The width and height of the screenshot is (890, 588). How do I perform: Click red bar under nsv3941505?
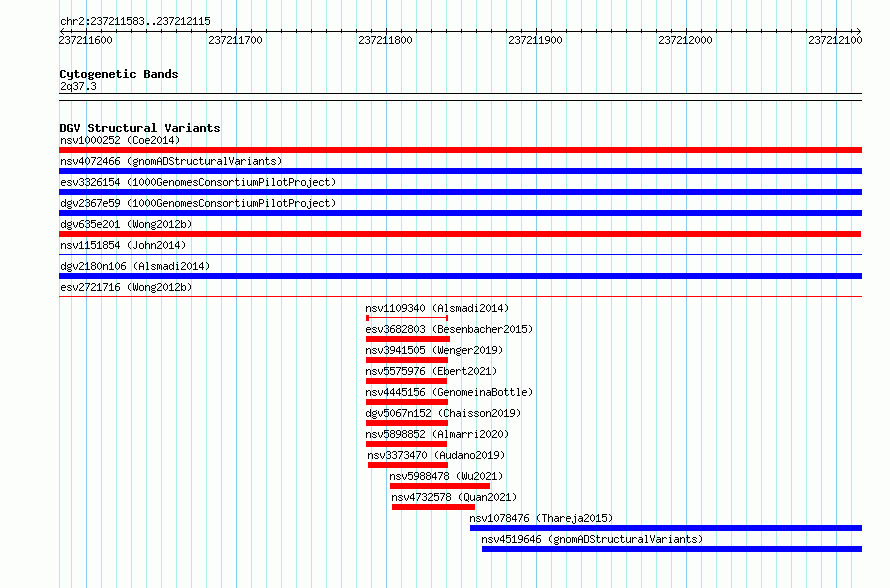(407, 360)
